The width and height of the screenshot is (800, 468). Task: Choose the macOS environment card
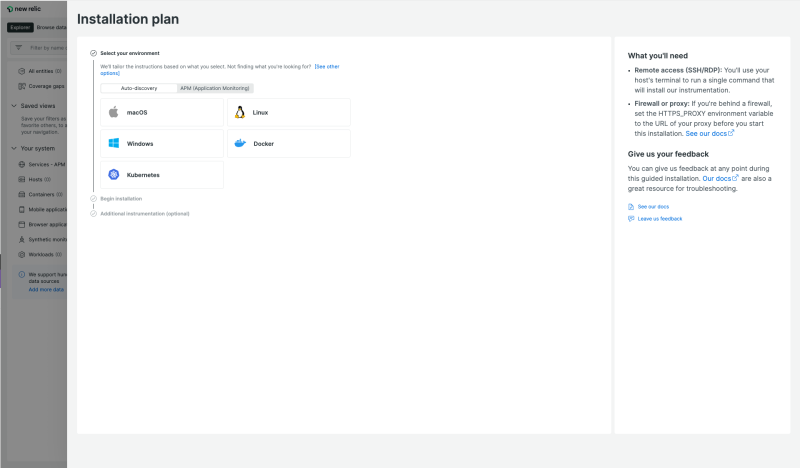(162, 112)
